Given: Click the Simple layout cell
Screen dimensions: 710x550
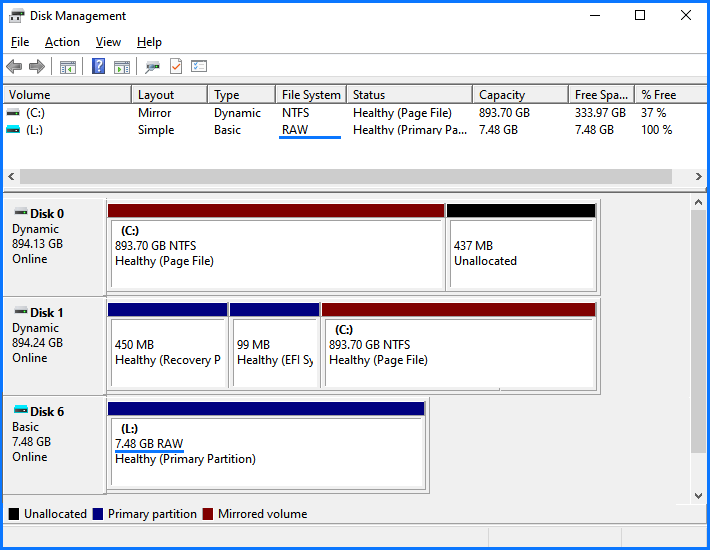Looking at the screenshot, I should coord(156,130).
